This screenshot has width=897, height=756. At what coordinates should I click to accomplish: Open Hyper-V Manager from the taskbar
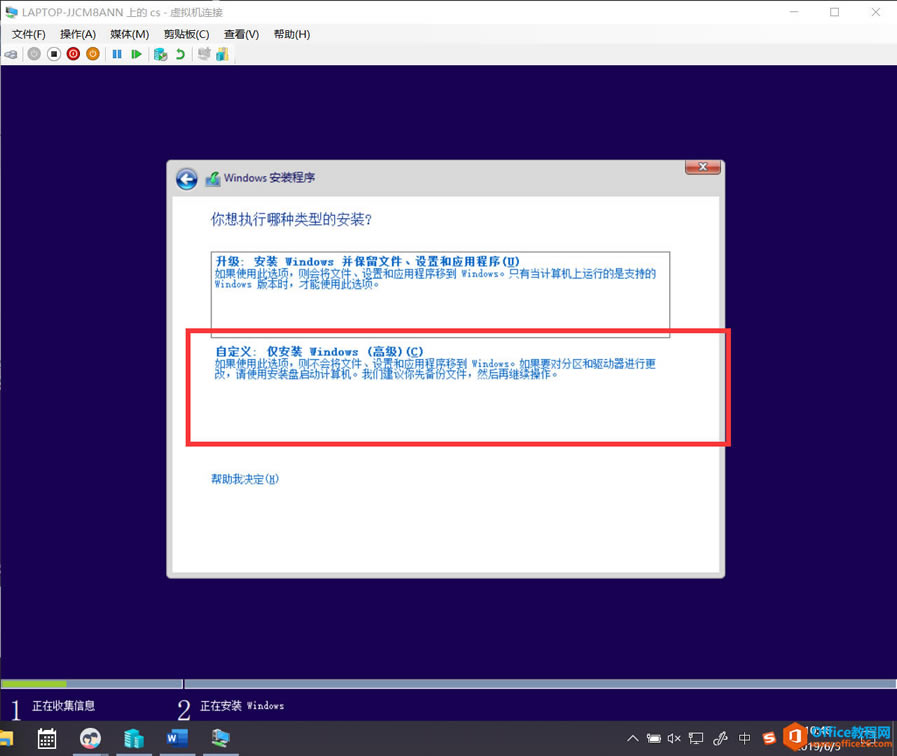134,738
